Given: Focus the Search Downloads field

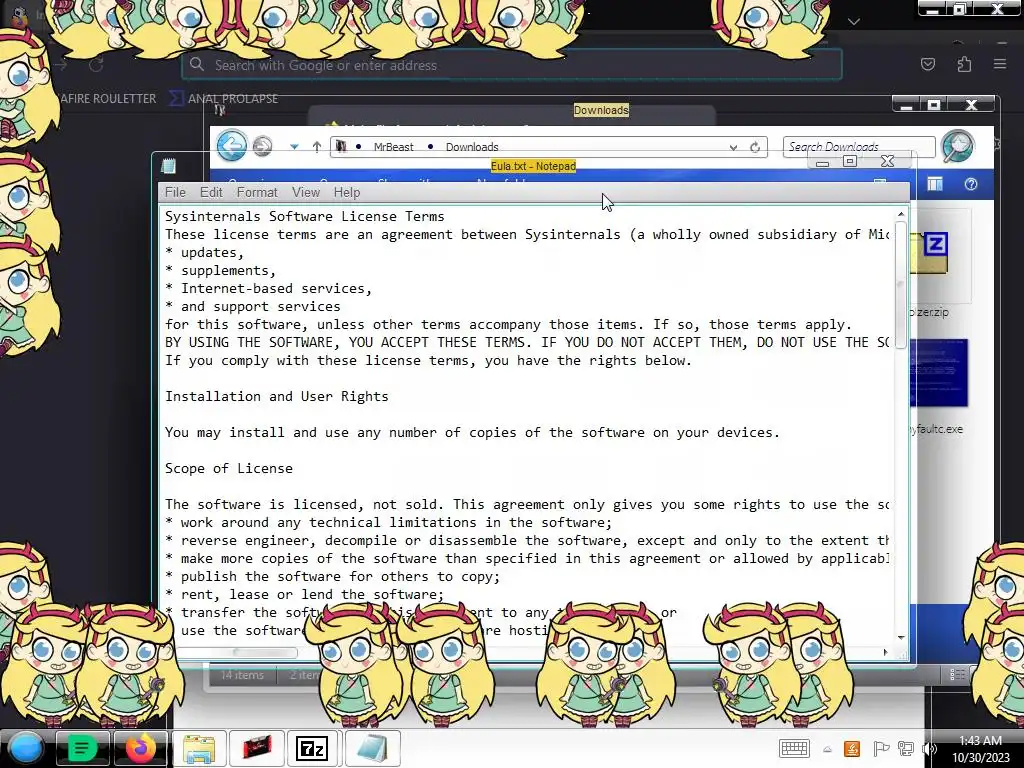Looking at the screenshot, I should 858,146.
